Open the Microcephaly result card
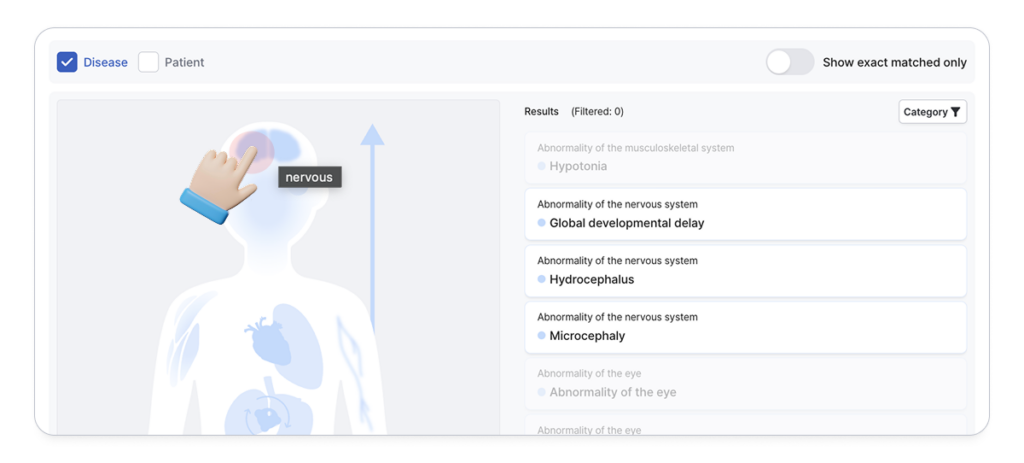Image resolution: width=1024 pixels, height=463 pixels. pos(745,327)
